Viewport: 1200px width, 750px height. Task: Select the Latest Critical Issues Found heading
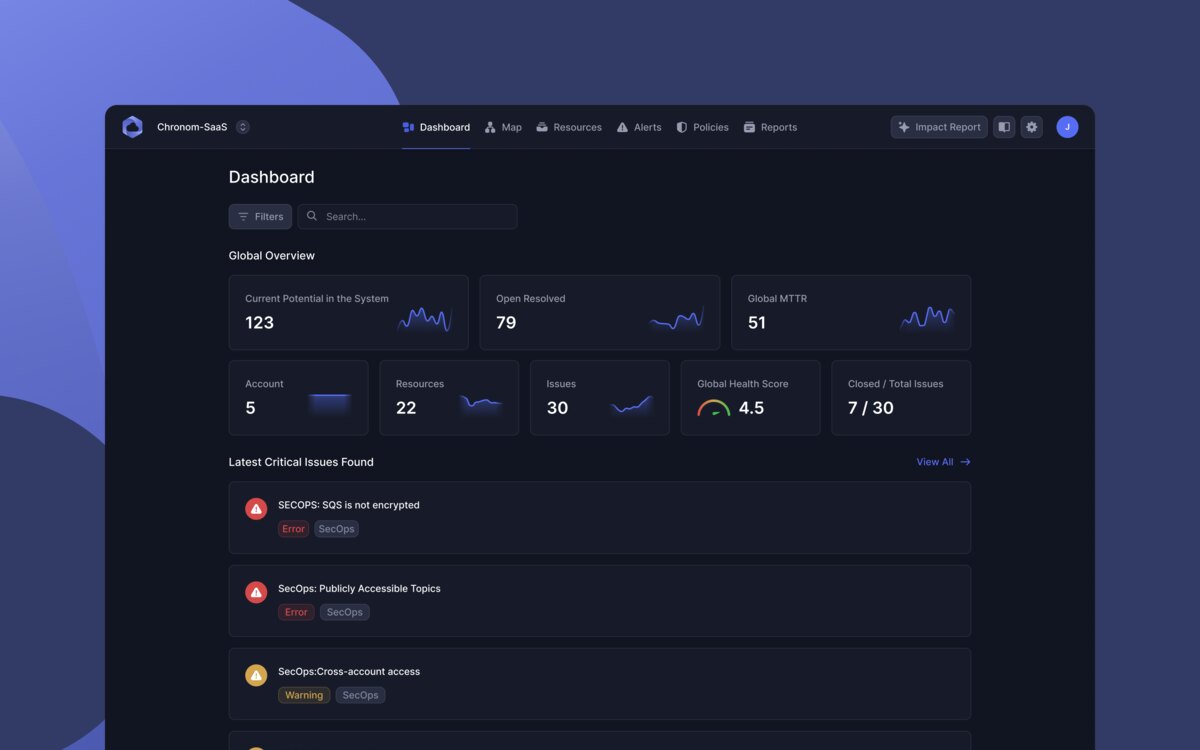(301, 462)
